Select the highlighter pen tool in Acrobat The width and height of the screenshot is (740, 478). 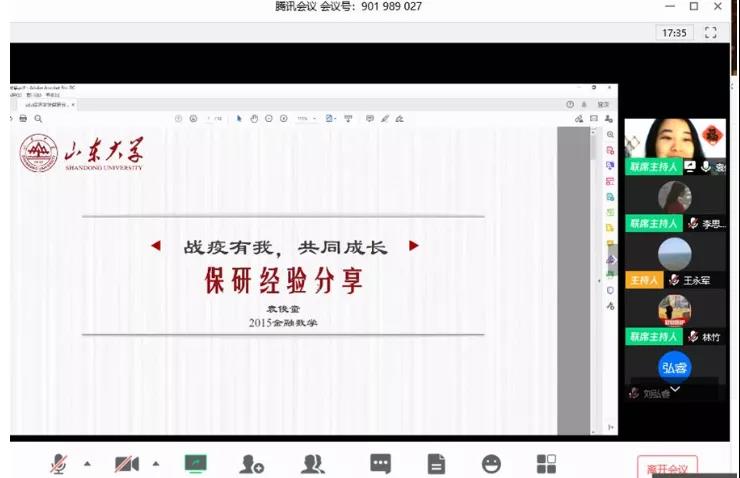[x=385, y=119]
